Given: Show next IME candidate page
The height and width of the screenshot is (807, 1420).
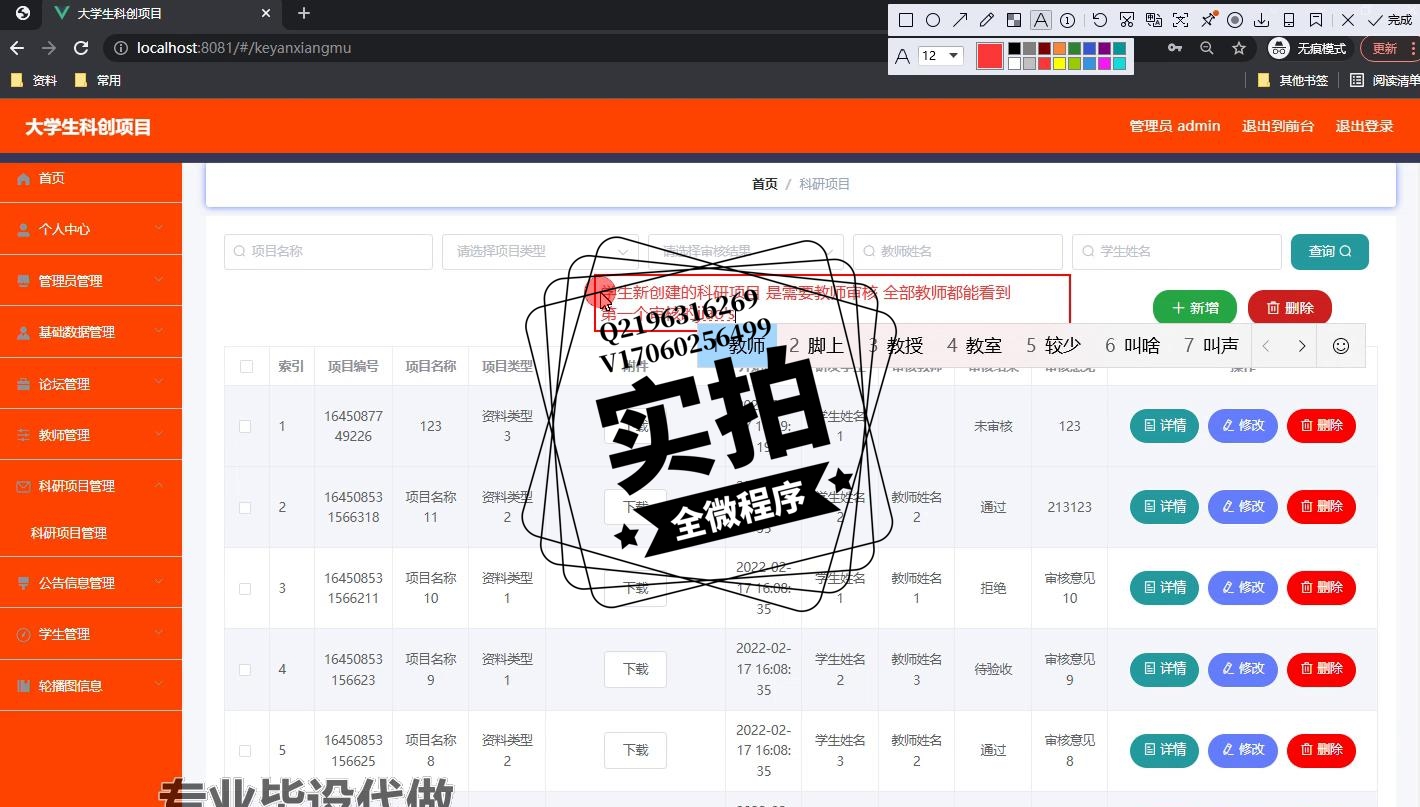Looking at the screenshot, I should click(1301, 346).
